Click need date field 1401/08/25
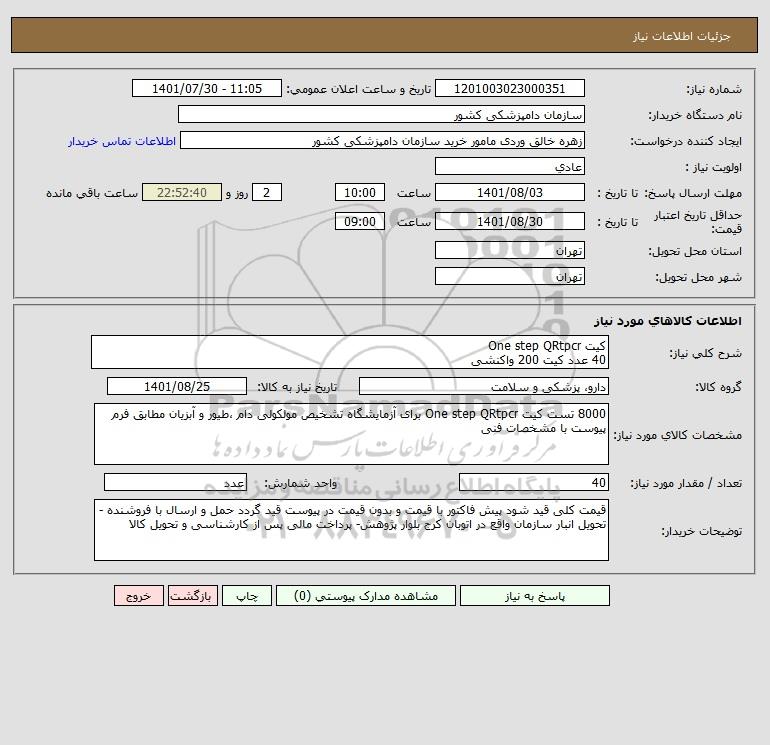Image resolution: width=770 pixels, height=745 pixels. pos(177,386)
